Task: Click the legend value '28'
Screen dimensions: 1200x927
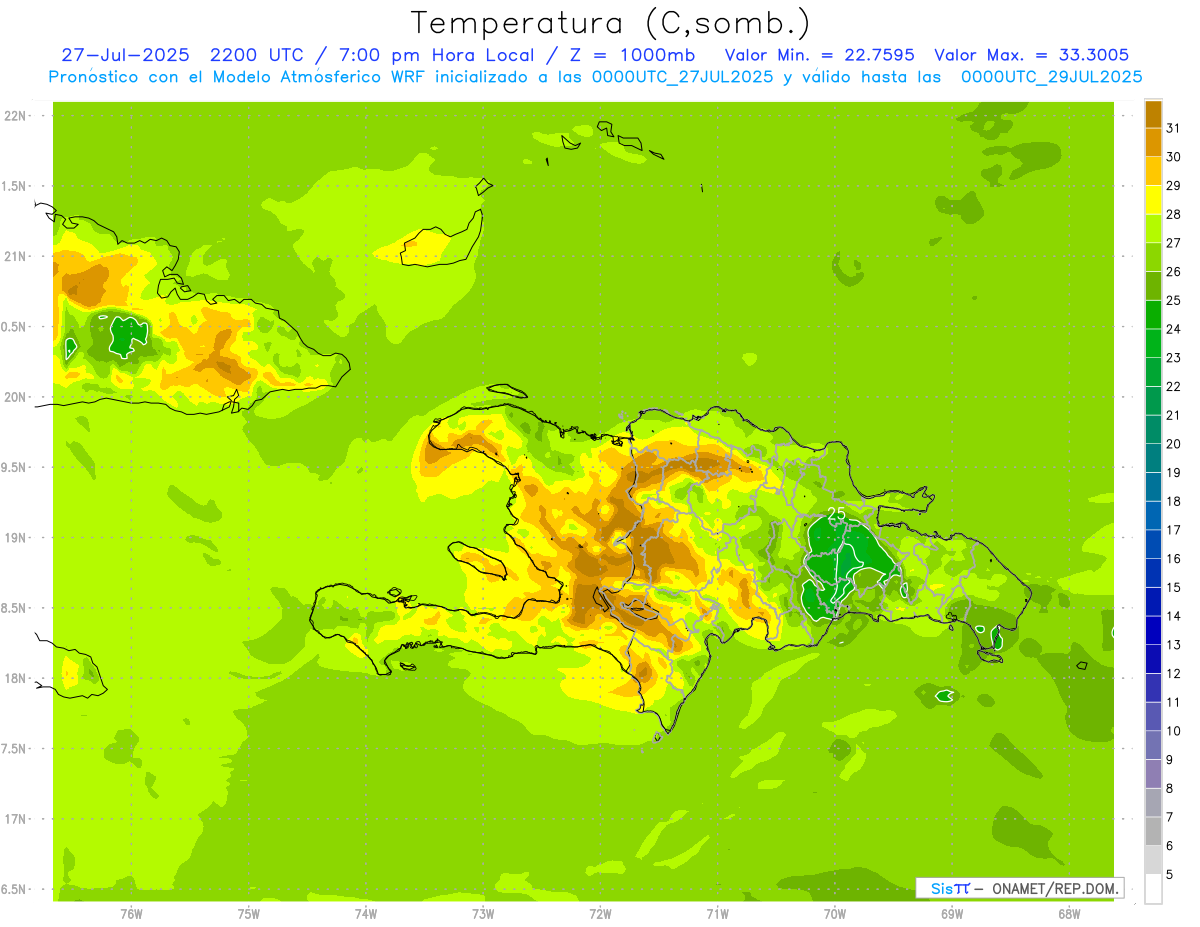Action: [1174, 214]
